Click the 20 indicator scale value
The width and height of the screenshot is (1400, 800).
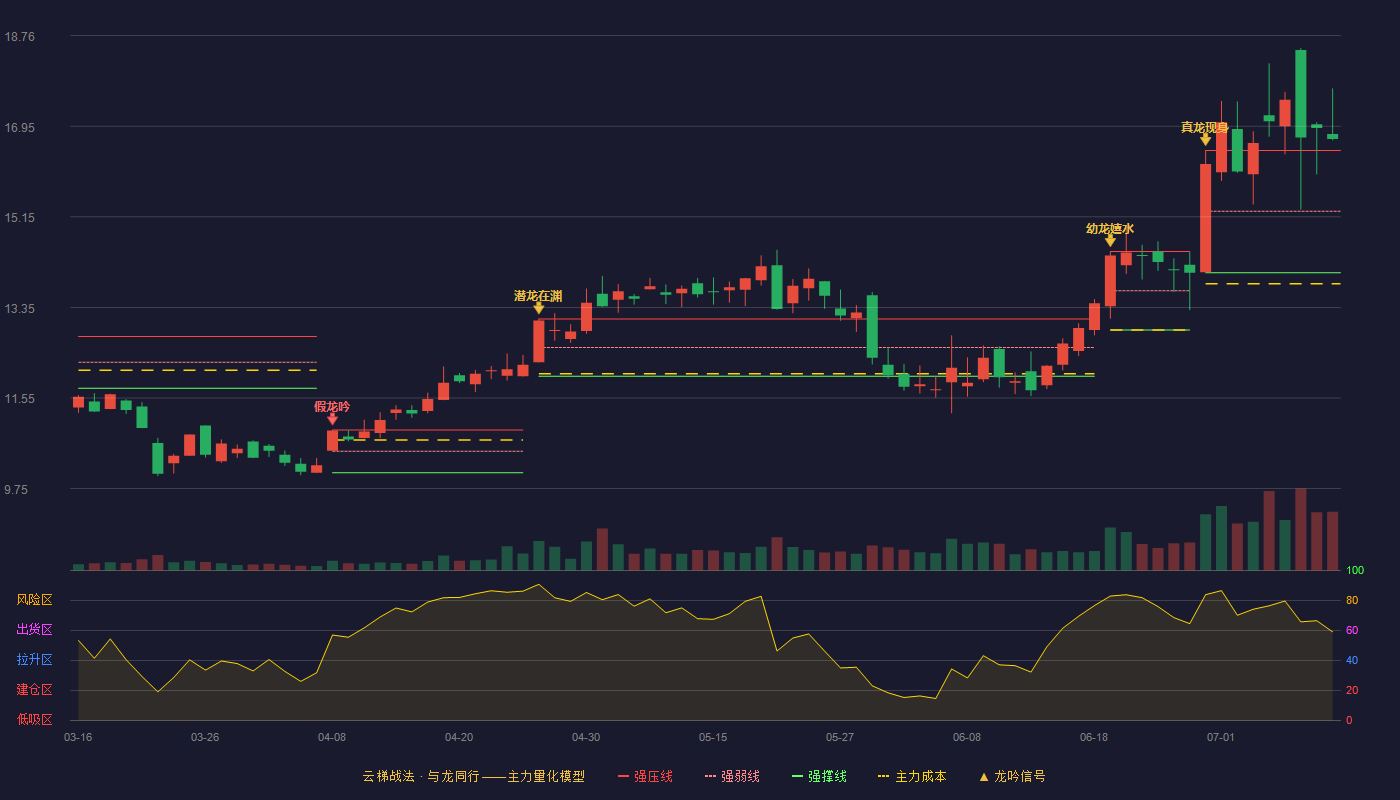point(1352,690)
